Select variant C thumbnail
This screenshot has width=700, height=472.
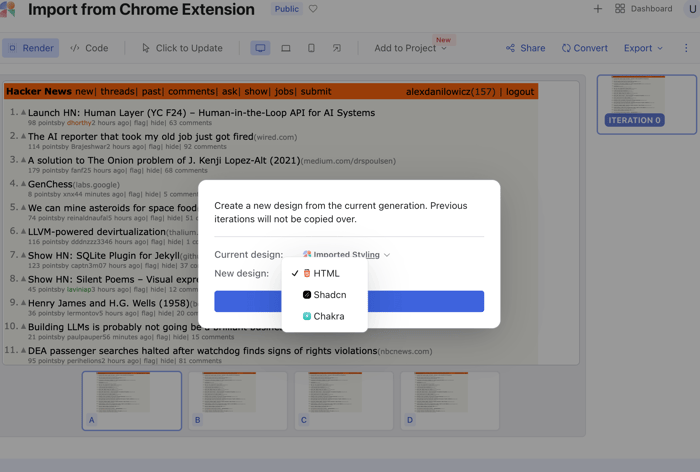tap(344, 401)
